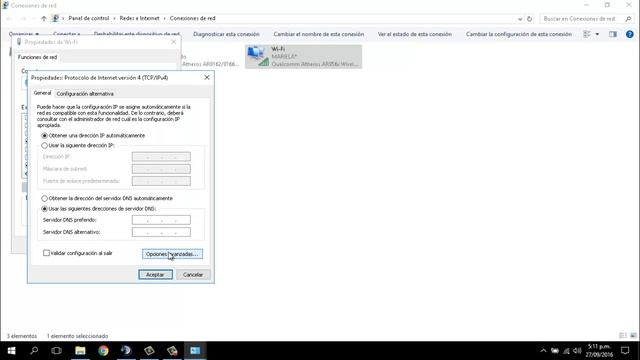This screenshot has width=640, height=360.
Task: Toggle the preview pane icon
Action: (x=613, y=34)
